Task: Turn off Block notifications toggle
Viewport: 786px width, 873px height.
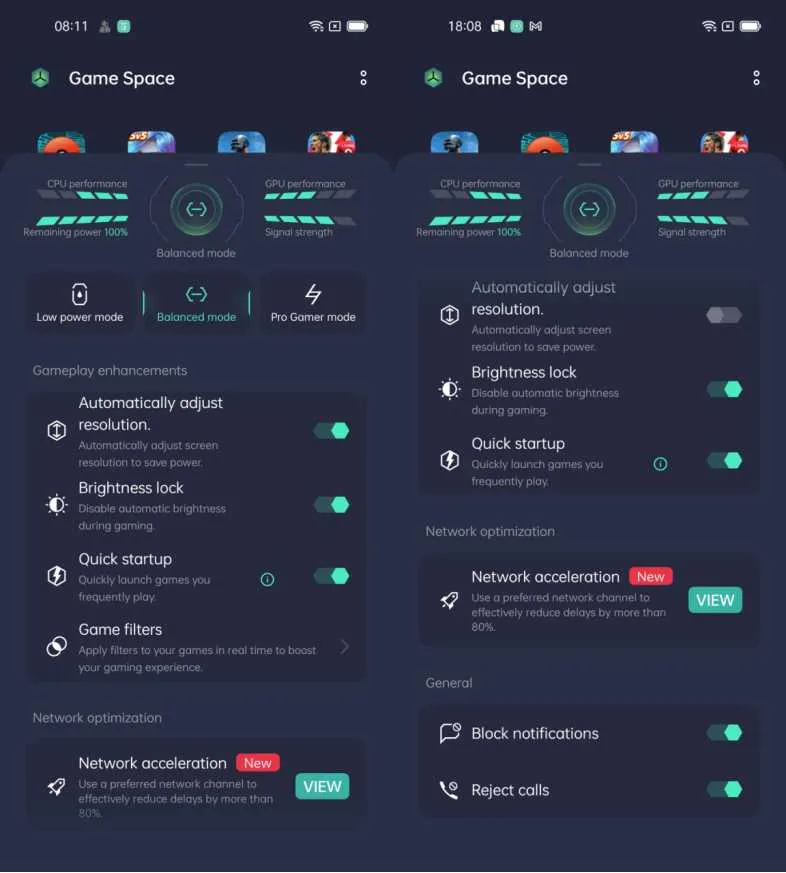Action: pyautogui.click(x=725, y=733)
